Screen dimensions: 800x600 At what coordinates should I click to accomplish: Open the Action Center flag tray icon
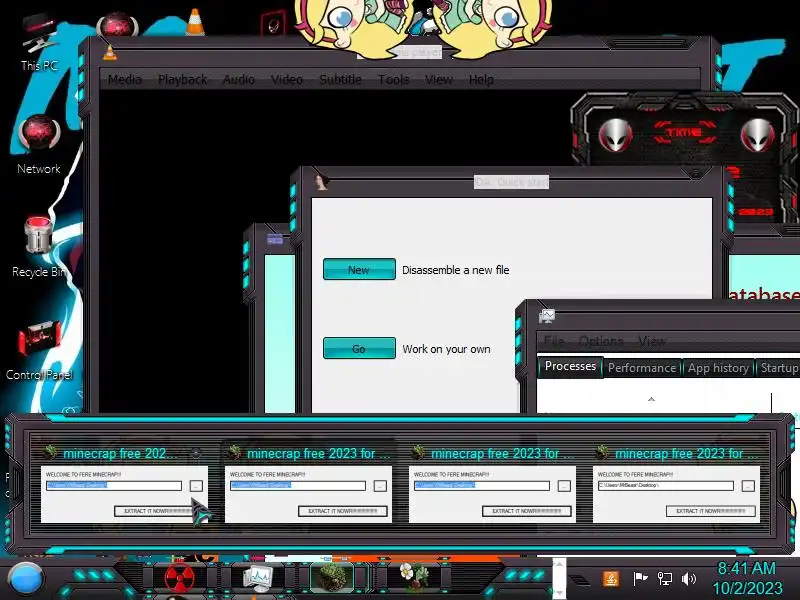(640, 579)
